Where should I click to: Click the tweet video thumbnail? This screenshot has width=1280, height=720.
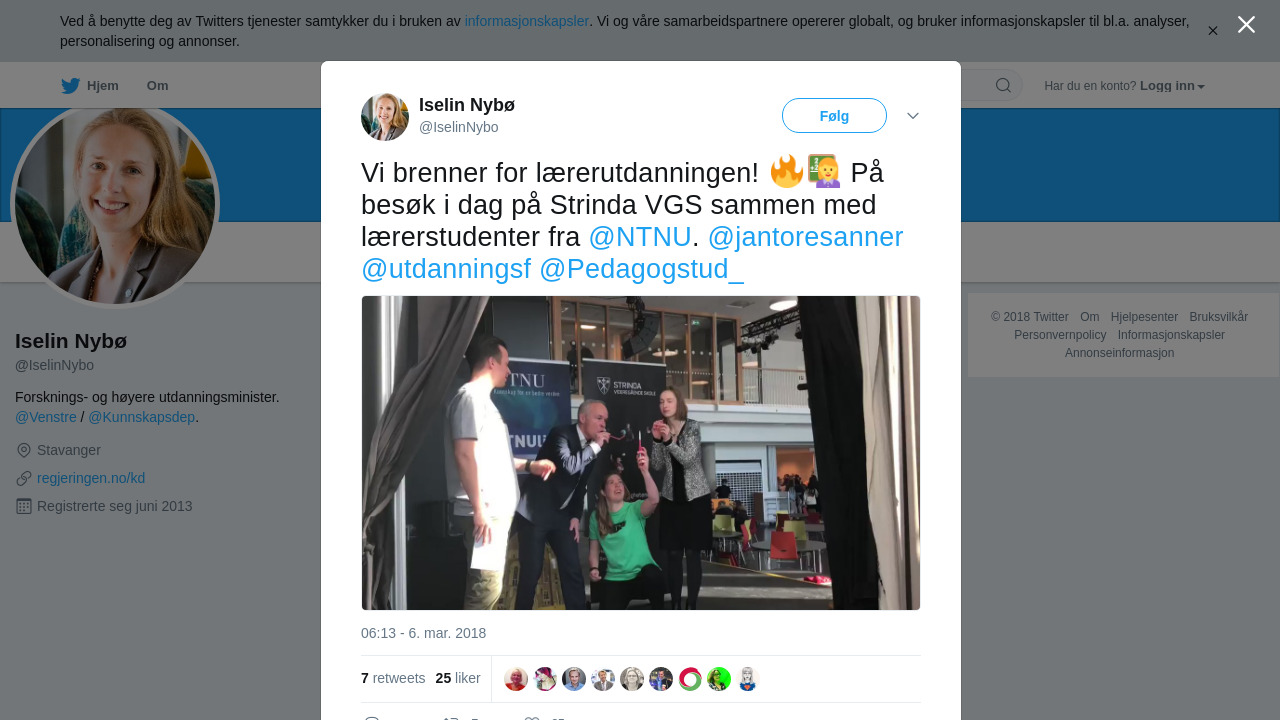(641, 453)
